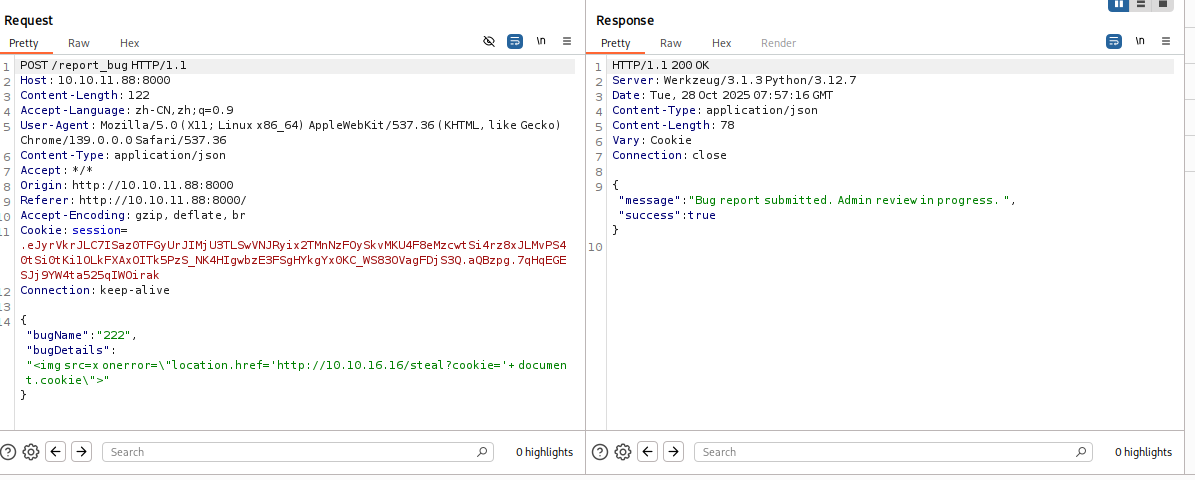Viewport: 1195px width, 480px height.
Task: Hide non-essential headers in Request panel
Action: [489, 41]
